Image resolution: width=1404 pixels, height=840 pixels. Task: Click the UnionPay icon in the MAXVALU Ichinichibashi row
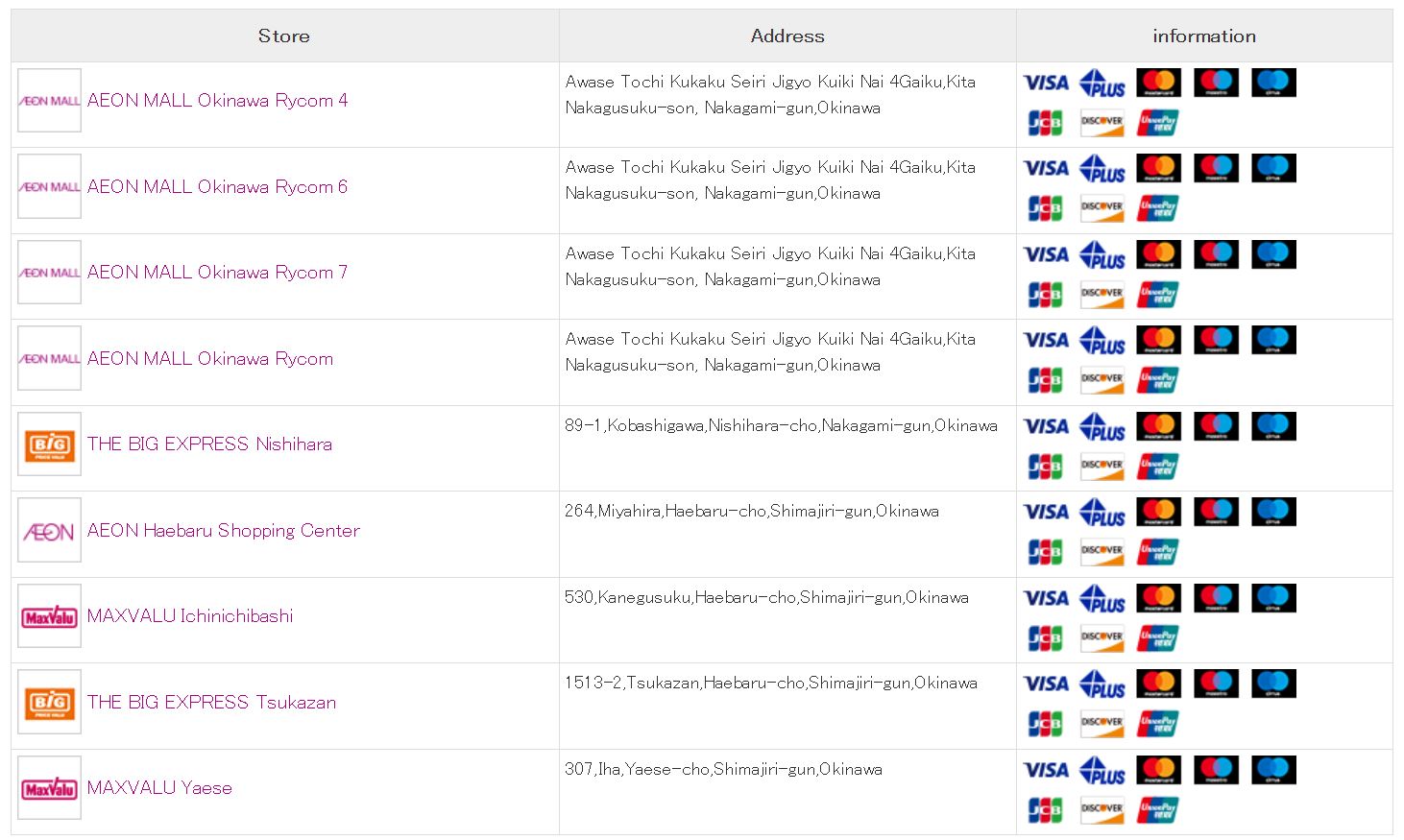[x=1158, y=638]
